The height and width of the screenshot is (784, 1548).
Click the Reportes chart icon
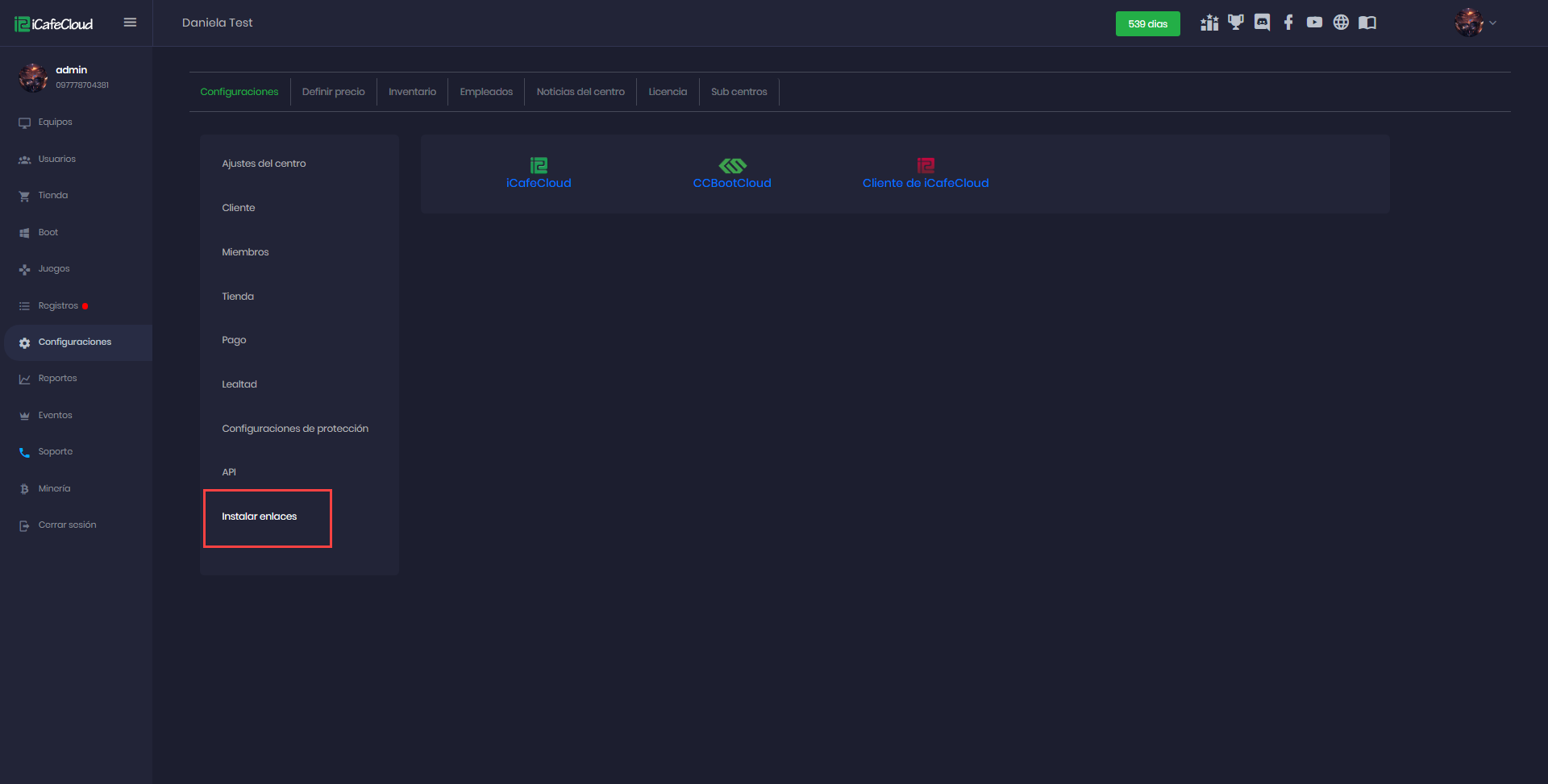coord(24,380)
